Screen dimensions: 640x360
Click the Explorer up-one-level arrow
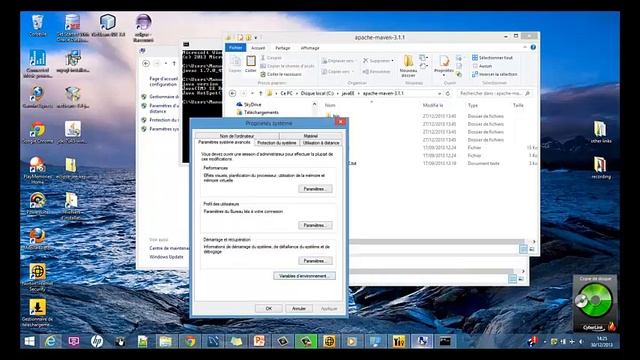[x=260, y=93]
